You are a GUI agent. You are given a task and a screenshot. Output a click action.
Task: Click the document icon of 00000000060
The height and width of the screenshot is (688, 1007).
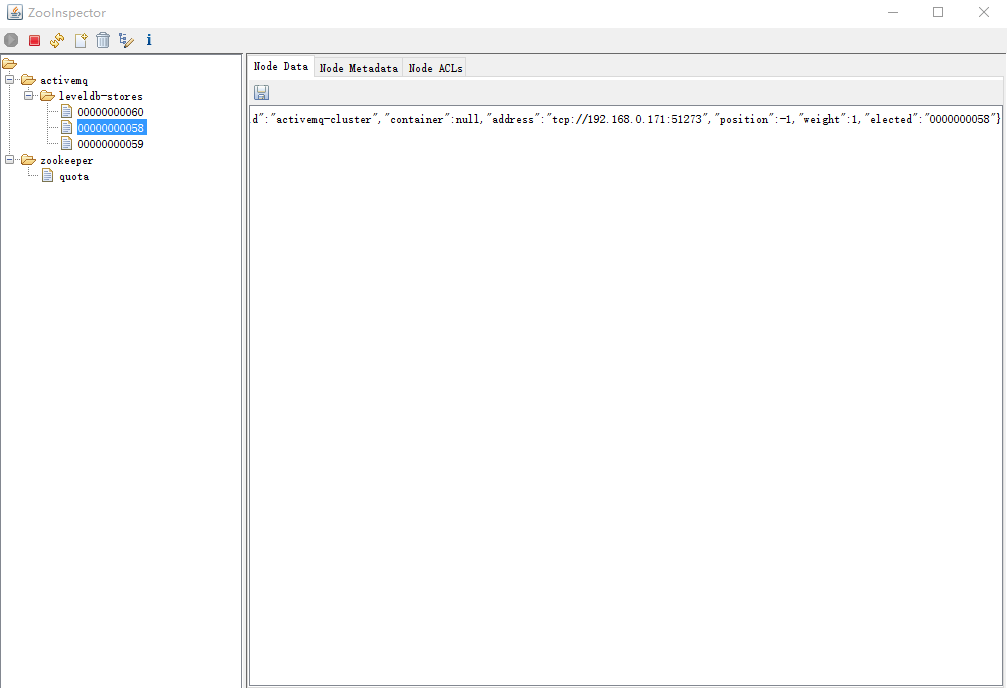66,111
